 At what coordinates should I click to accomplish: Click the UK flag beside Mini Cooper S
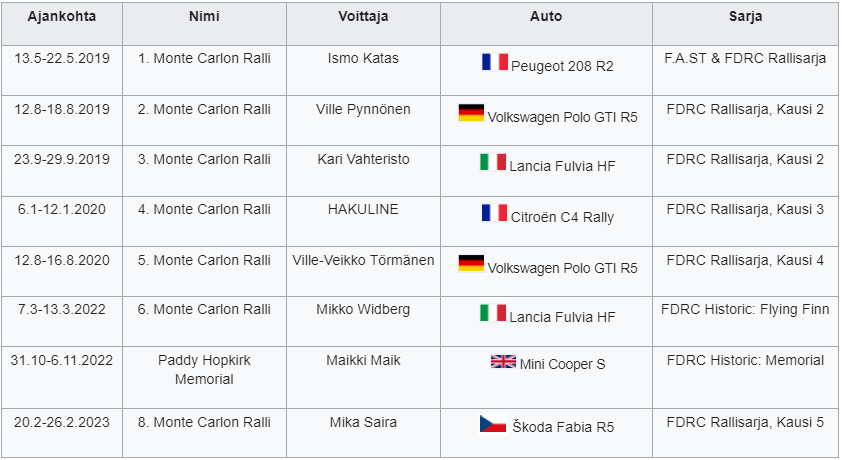click(x=503, y=362)
